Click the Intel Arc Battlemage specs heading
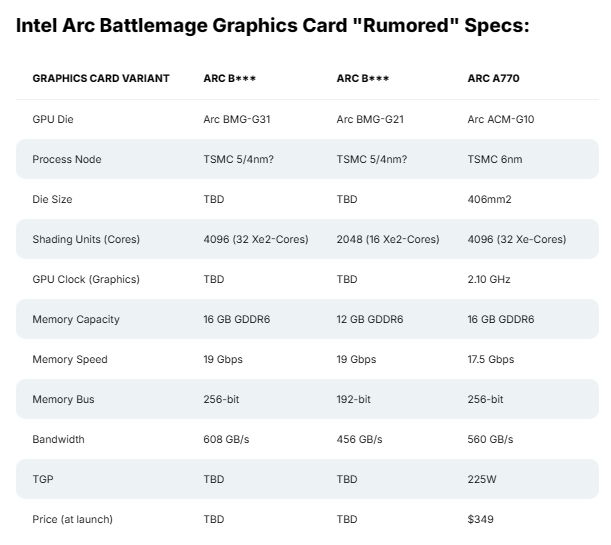The height and width of the screenshot is (545, 611). 272,24
